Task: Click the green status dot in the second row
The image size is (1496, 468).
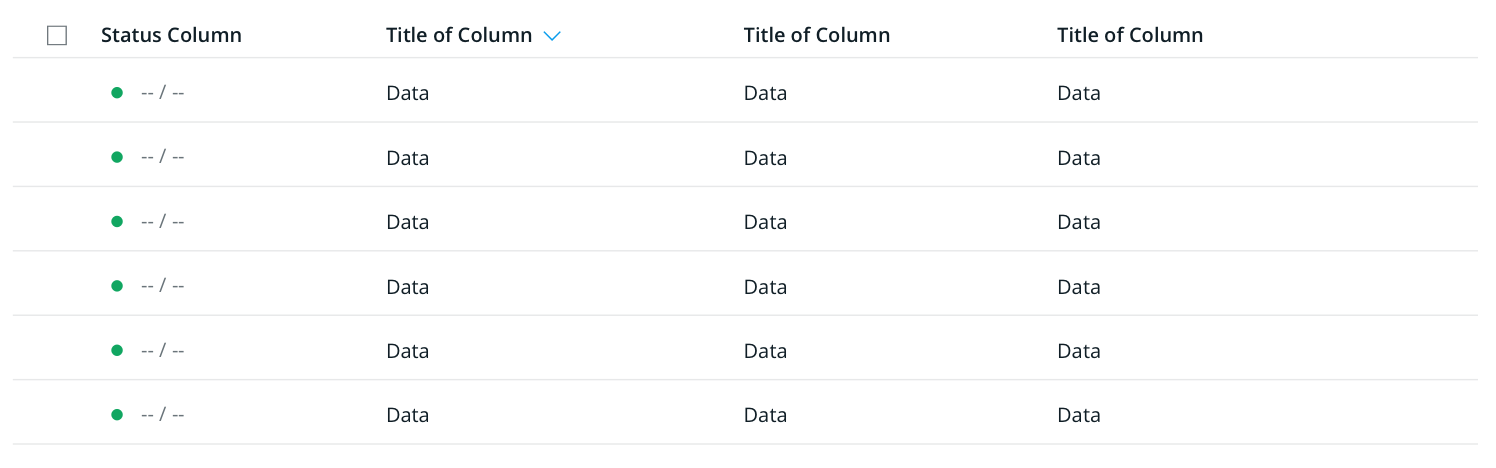Action: [x=117, y=157]
